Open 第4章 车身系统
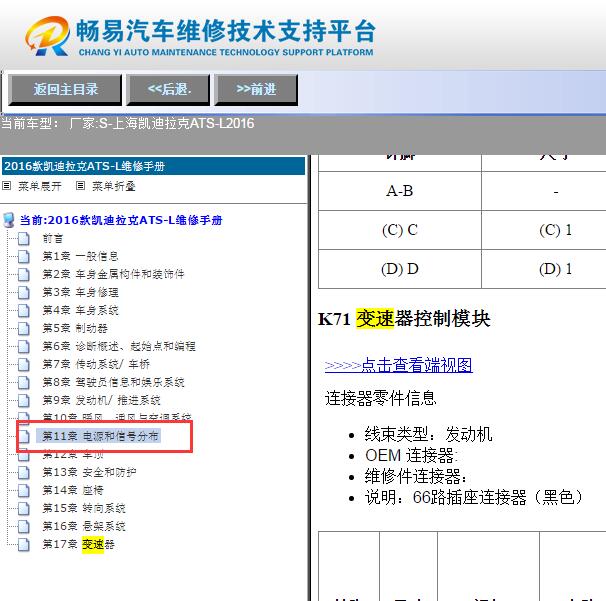 click(x=80, y=310)
